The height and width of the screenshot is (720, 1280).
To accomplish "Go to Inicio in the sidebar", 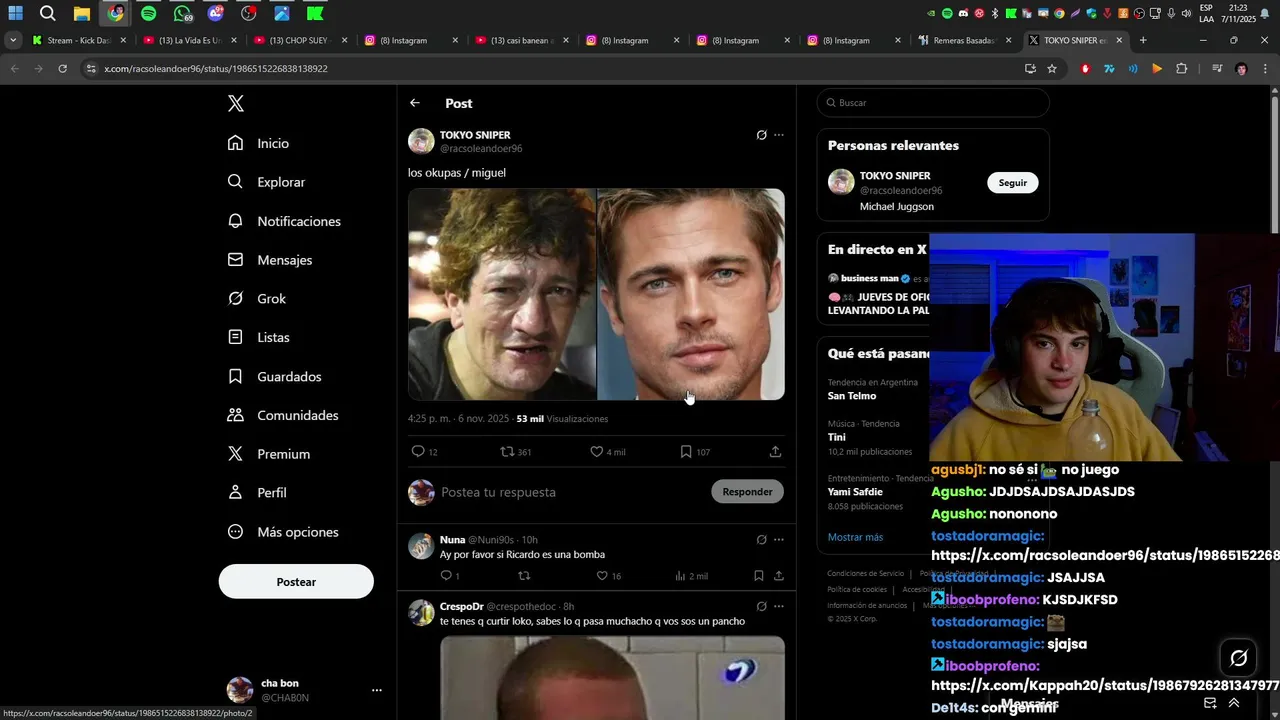I will (258, 143).
